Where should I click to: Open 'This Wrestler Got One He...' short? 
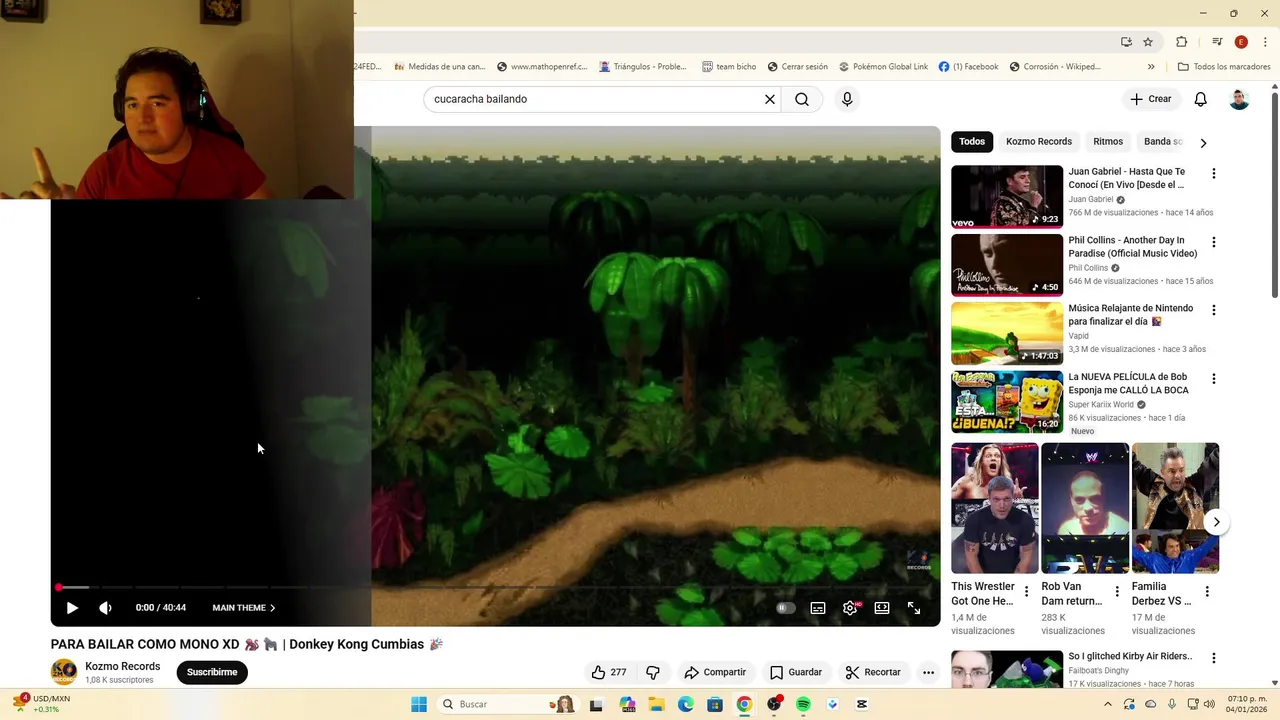coord(994,508)
